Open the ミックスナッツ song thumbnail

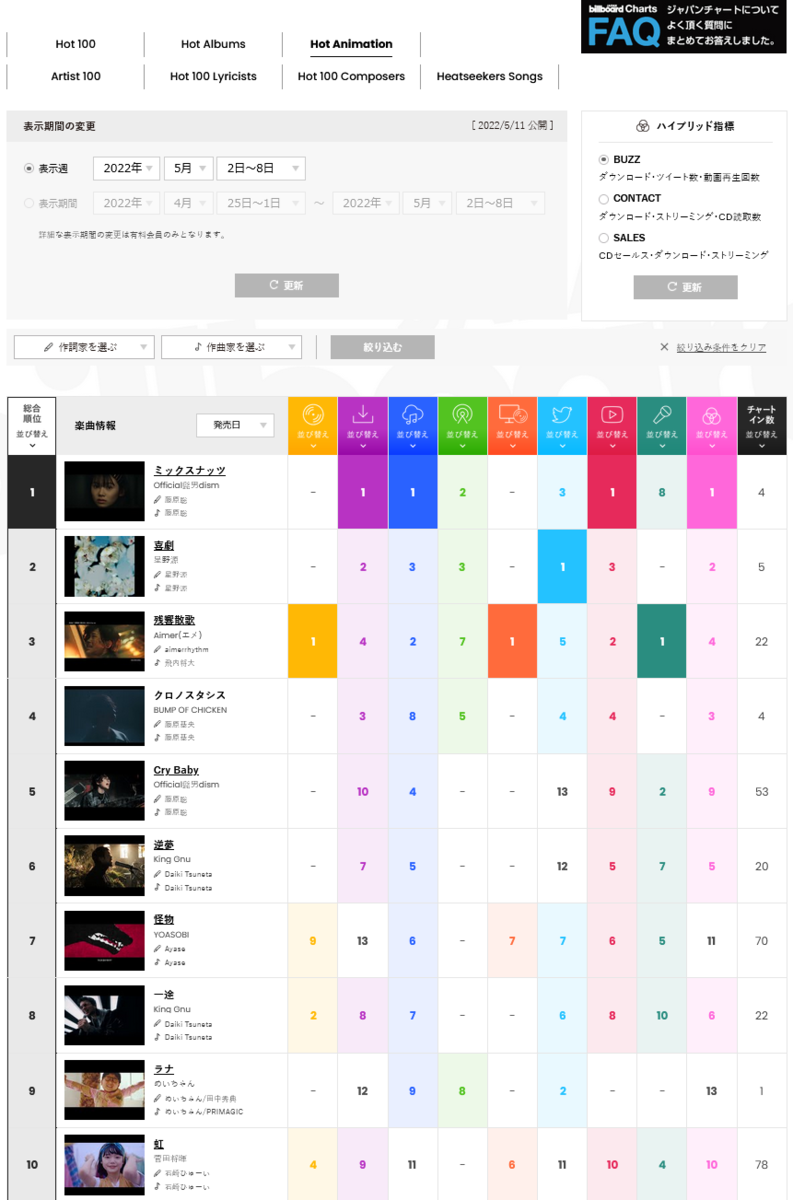105,490
